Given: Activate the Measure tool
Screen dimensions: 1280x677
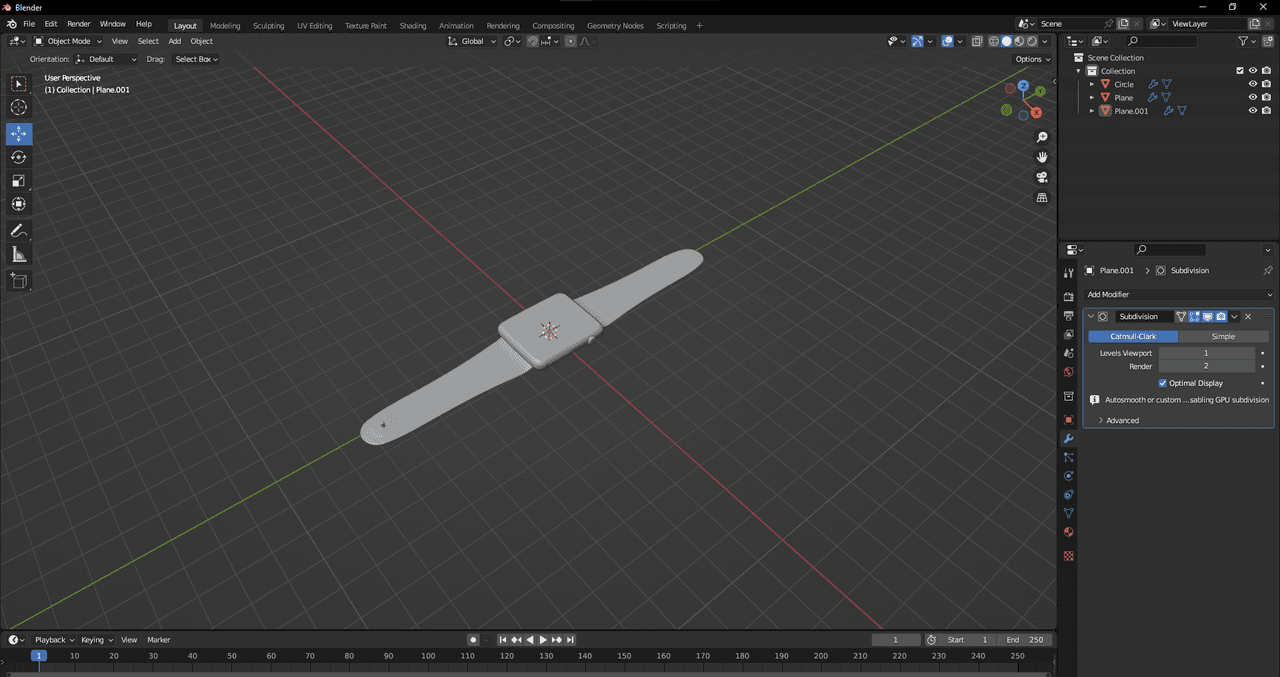Looking at the screenshot, I should click(x=19, y=255).
